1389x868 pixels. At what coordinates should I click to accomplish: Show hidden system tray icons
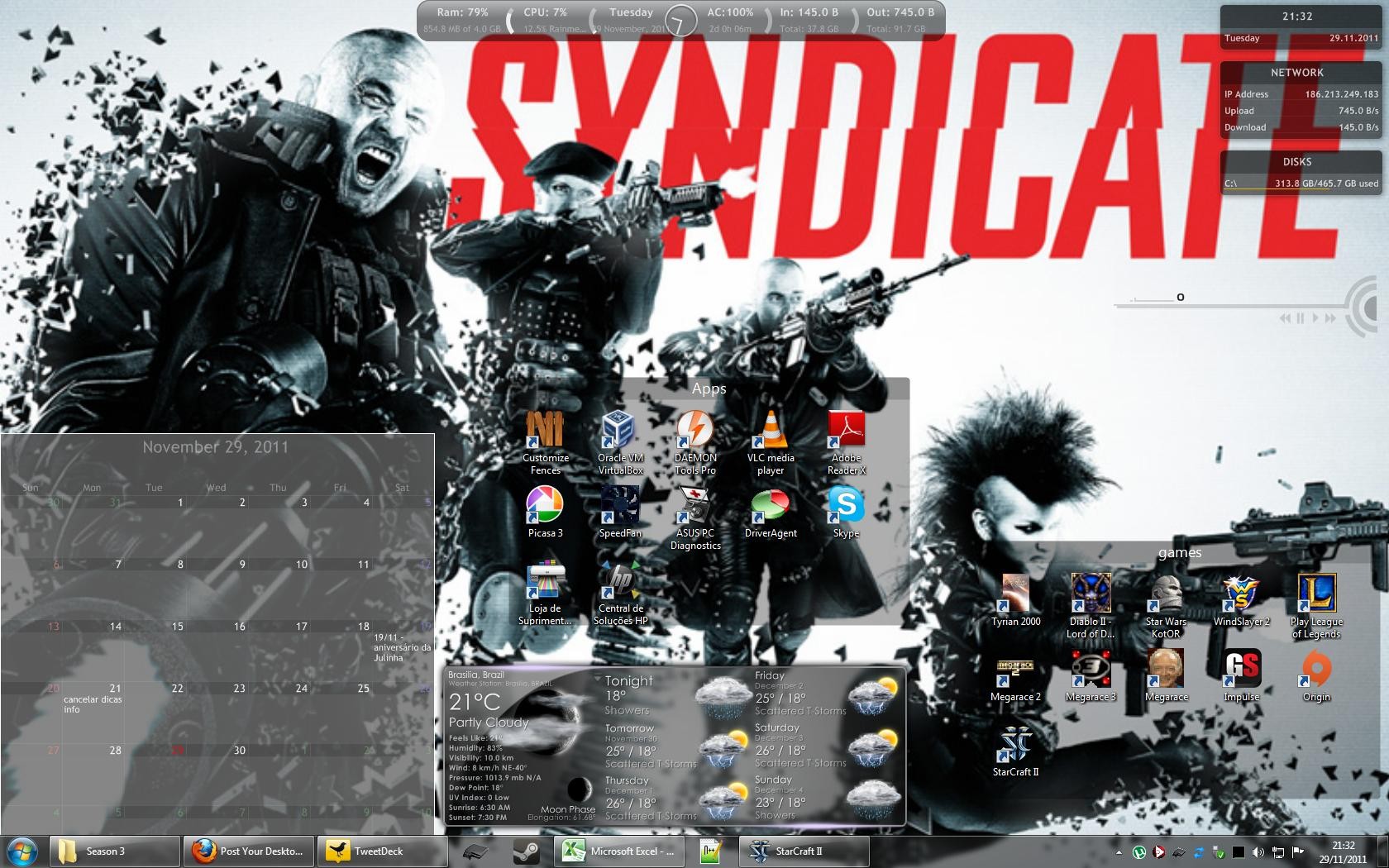[1119, 851]
